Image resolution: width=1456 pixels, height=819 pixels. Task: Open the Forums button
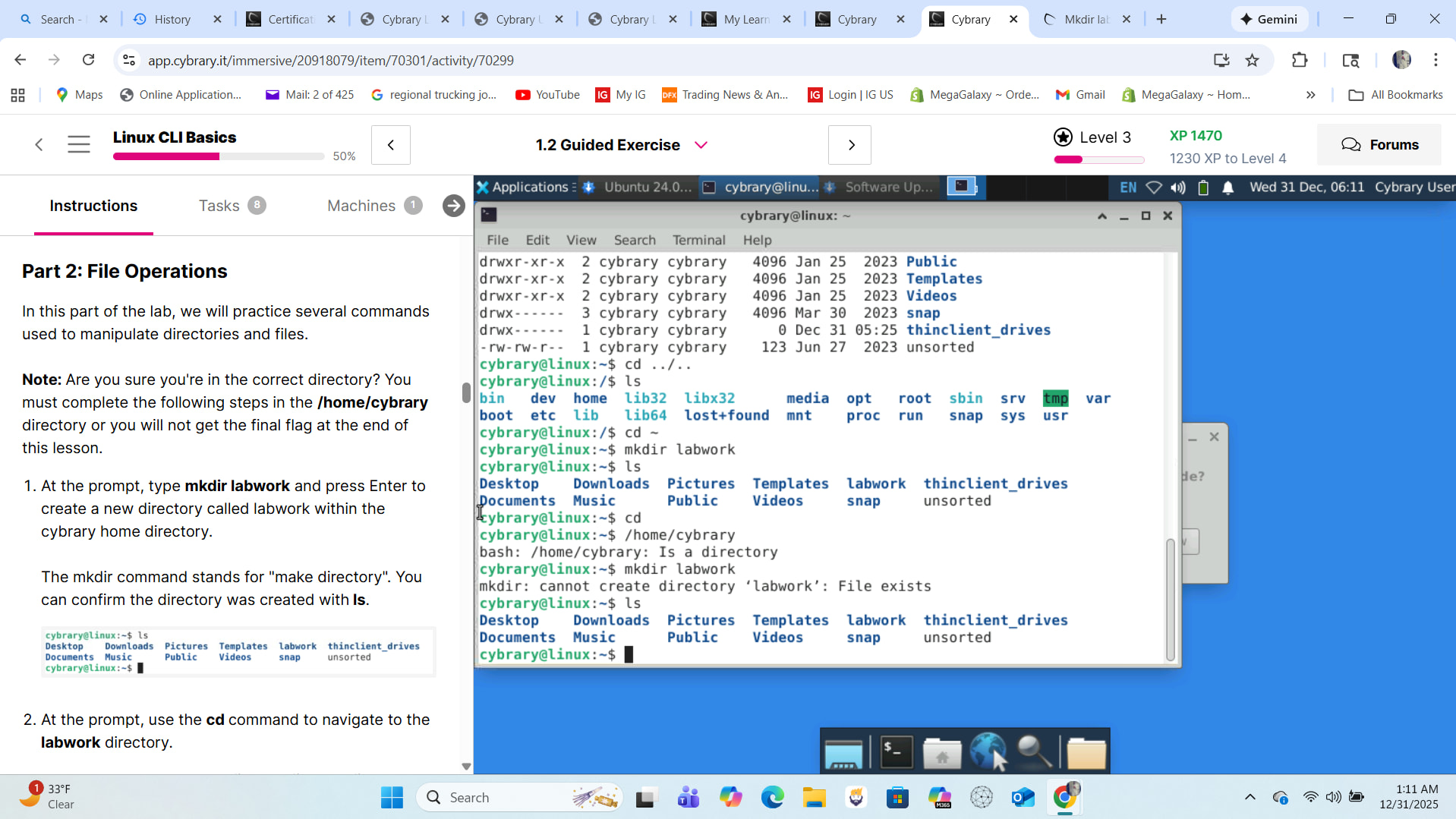coord(1379,145)
